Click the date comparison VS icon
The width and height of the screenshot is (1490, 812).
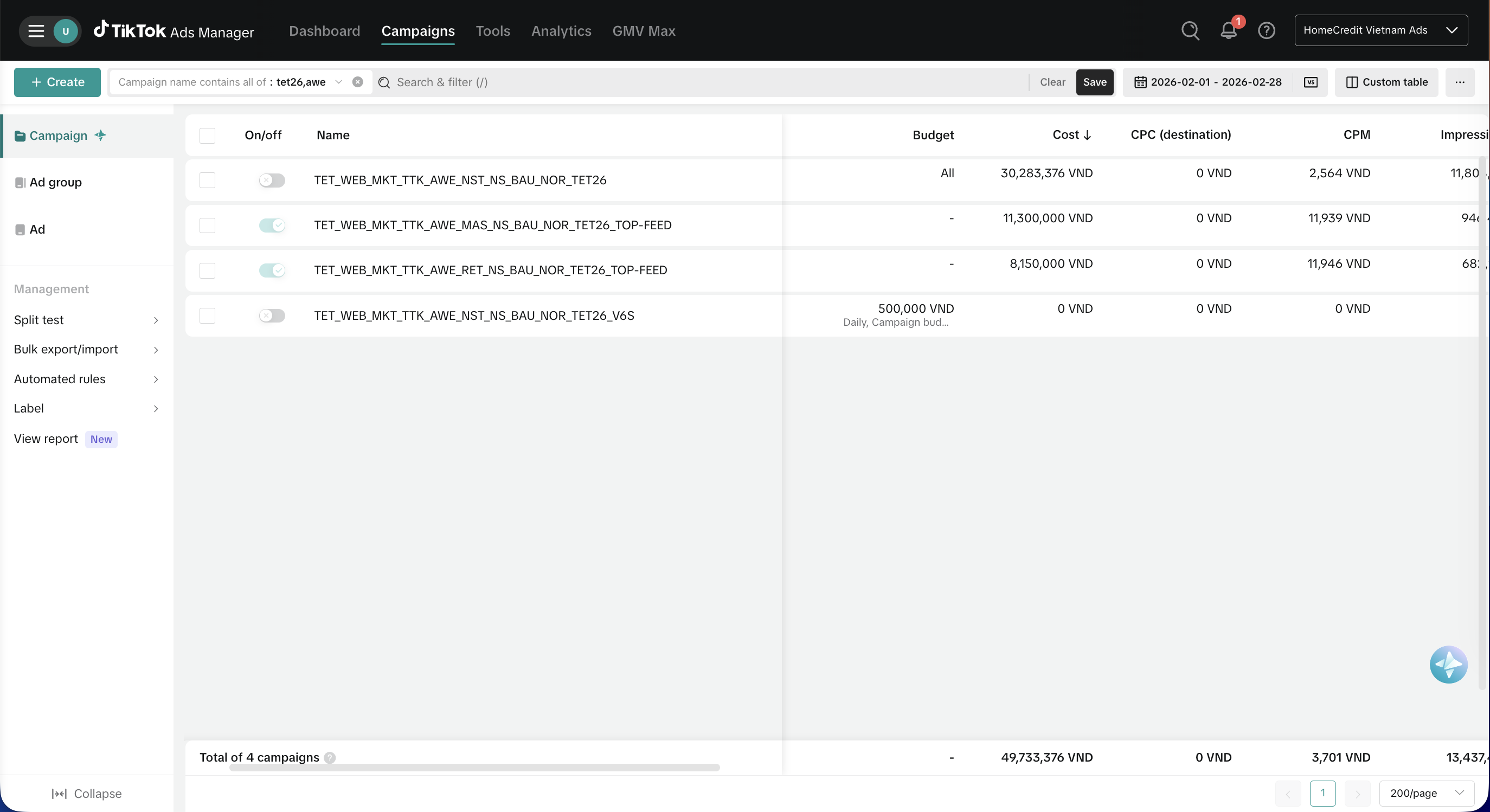coord(1311,82)
